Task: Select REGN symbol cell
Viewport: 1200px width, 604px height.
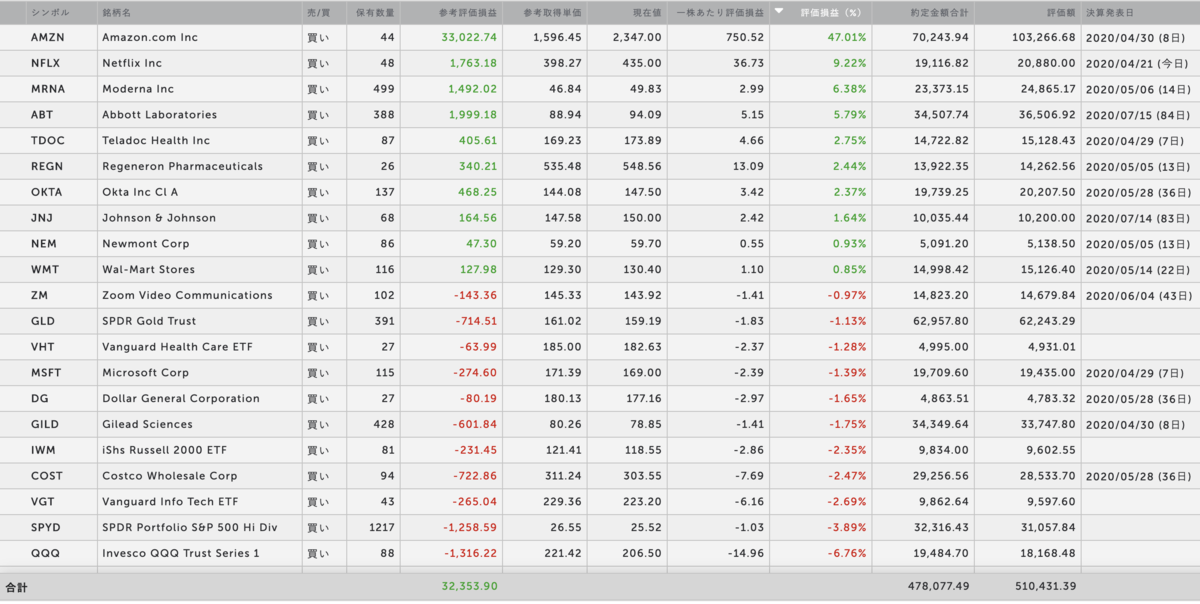Action: pos(47,166)
